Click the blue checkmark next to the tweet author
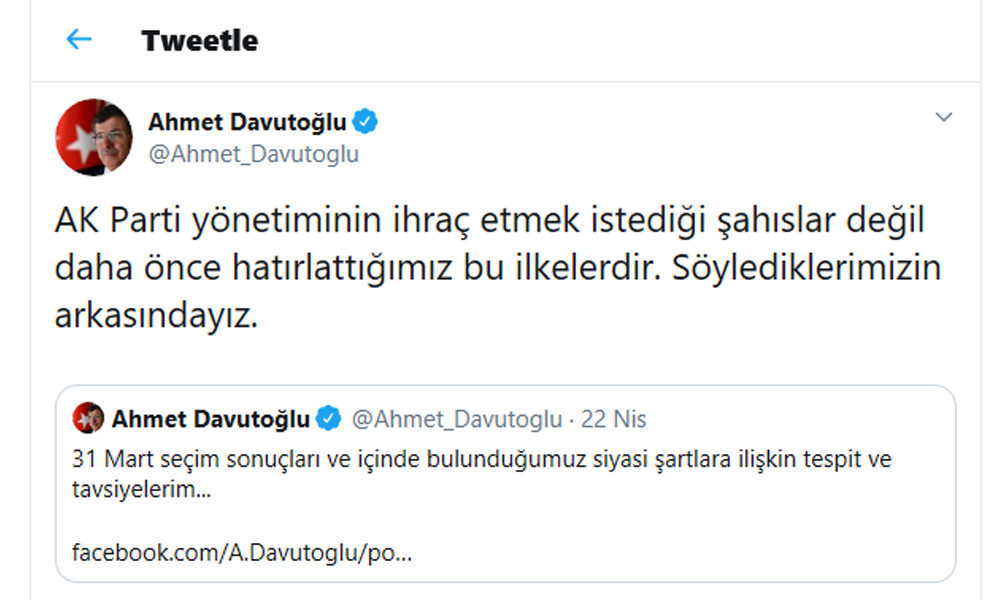This screenshot has height=600, width=1000. 367,120
